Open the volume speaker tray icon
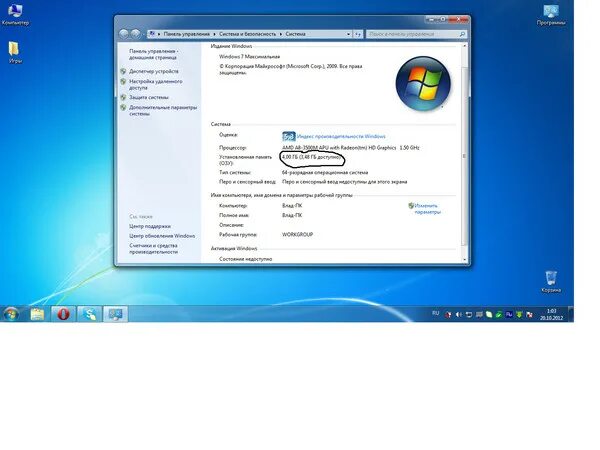600x450 pixels. pyautogui.click(x=458, y=315)
